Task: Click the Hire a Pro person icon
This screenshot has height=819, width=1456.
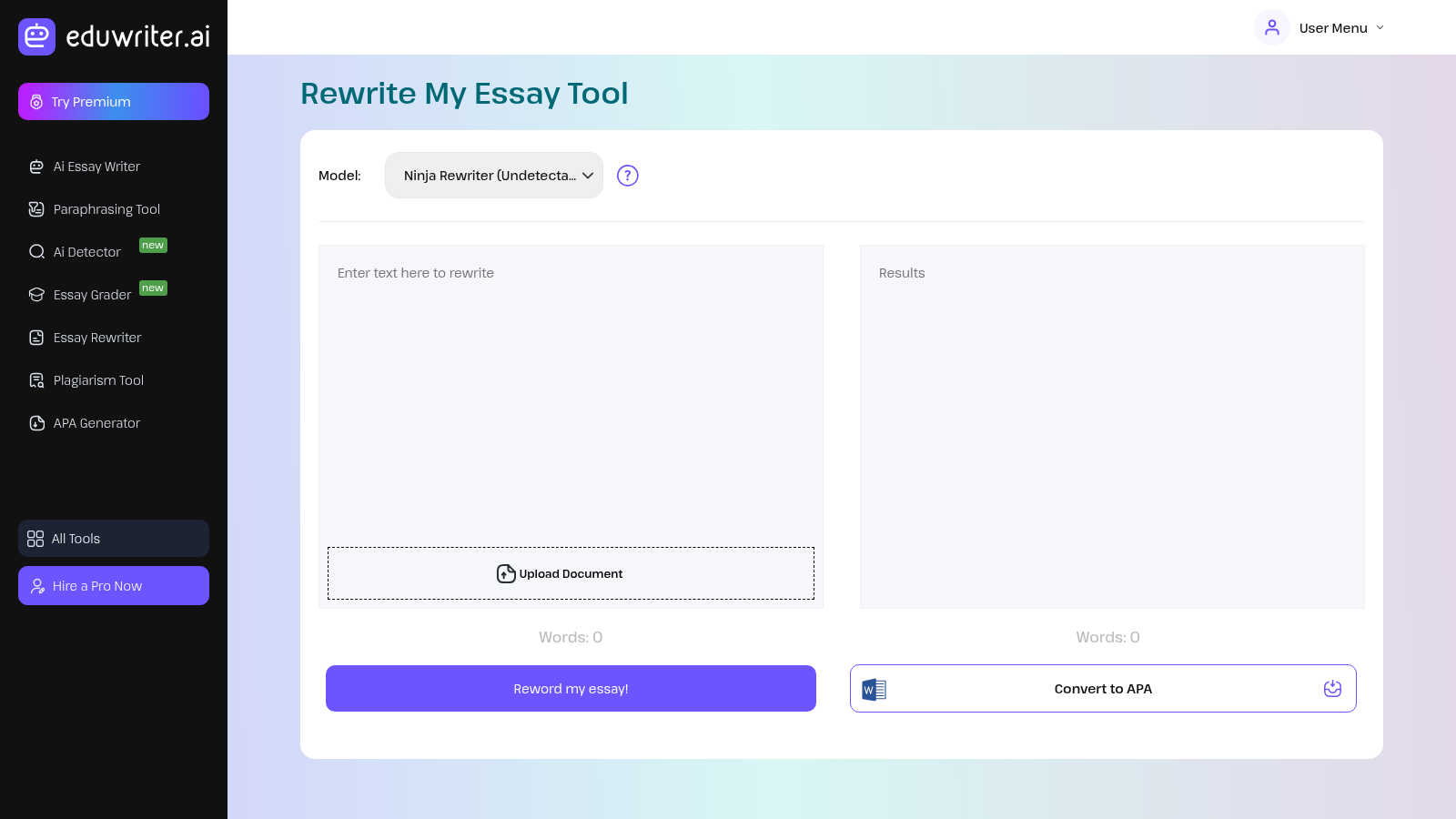Action: (x=37, y=586)
